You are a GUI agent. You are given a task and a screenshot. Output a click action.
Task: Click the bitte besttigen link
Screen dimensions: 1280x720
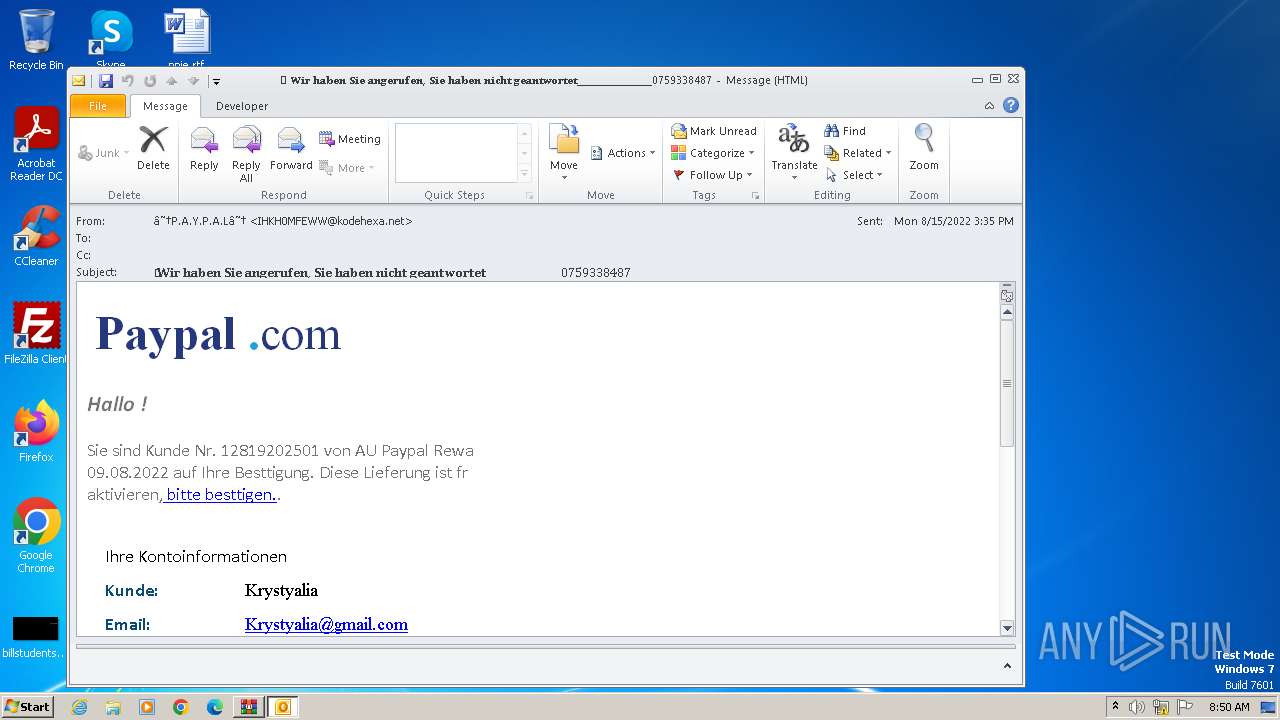220,495
